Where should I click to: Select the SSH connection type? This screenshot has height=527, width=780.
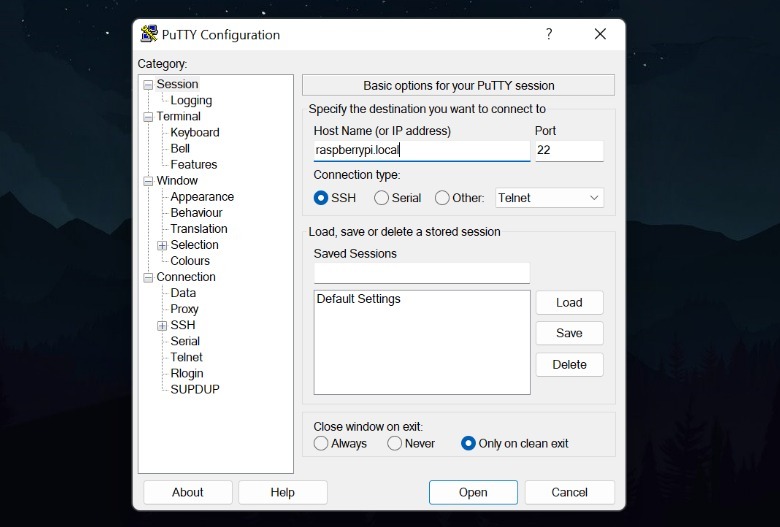pyautogui.click(x=322, y=198)
